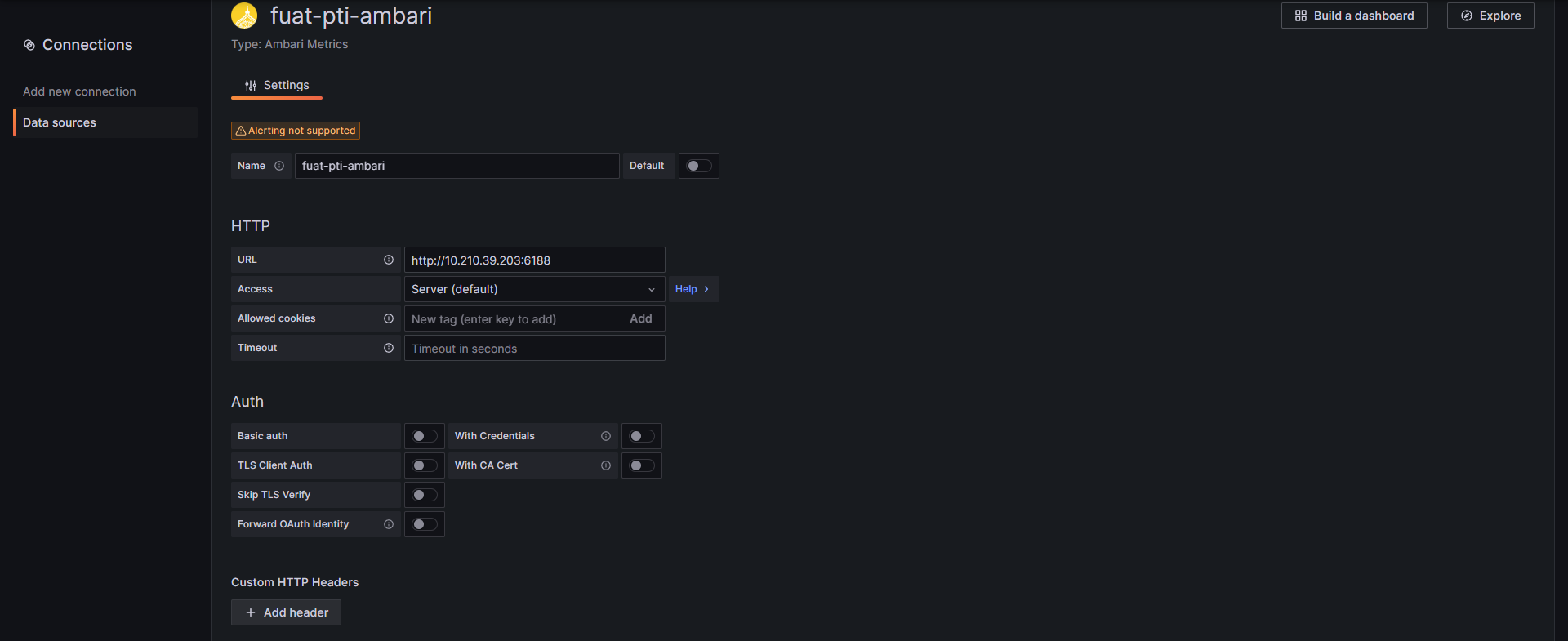Turn on the TLS Client Auth switch
Screen dimensions: 1568x641
pyautogui.click(x=425, y=465)
